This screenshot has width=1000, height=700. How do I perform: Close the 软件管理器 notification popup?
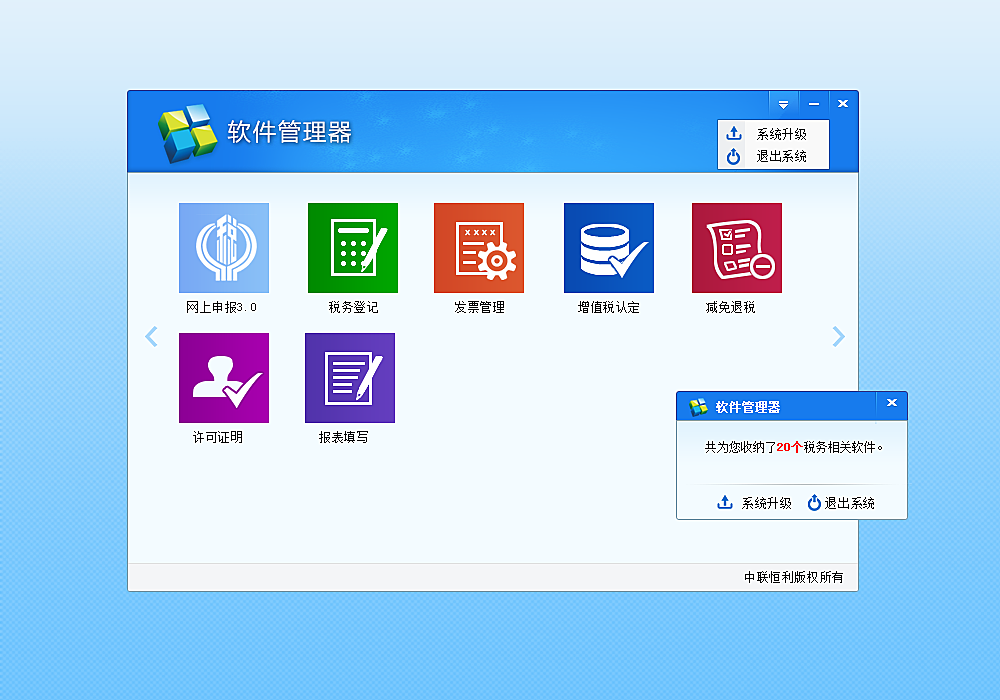(892, 403)
